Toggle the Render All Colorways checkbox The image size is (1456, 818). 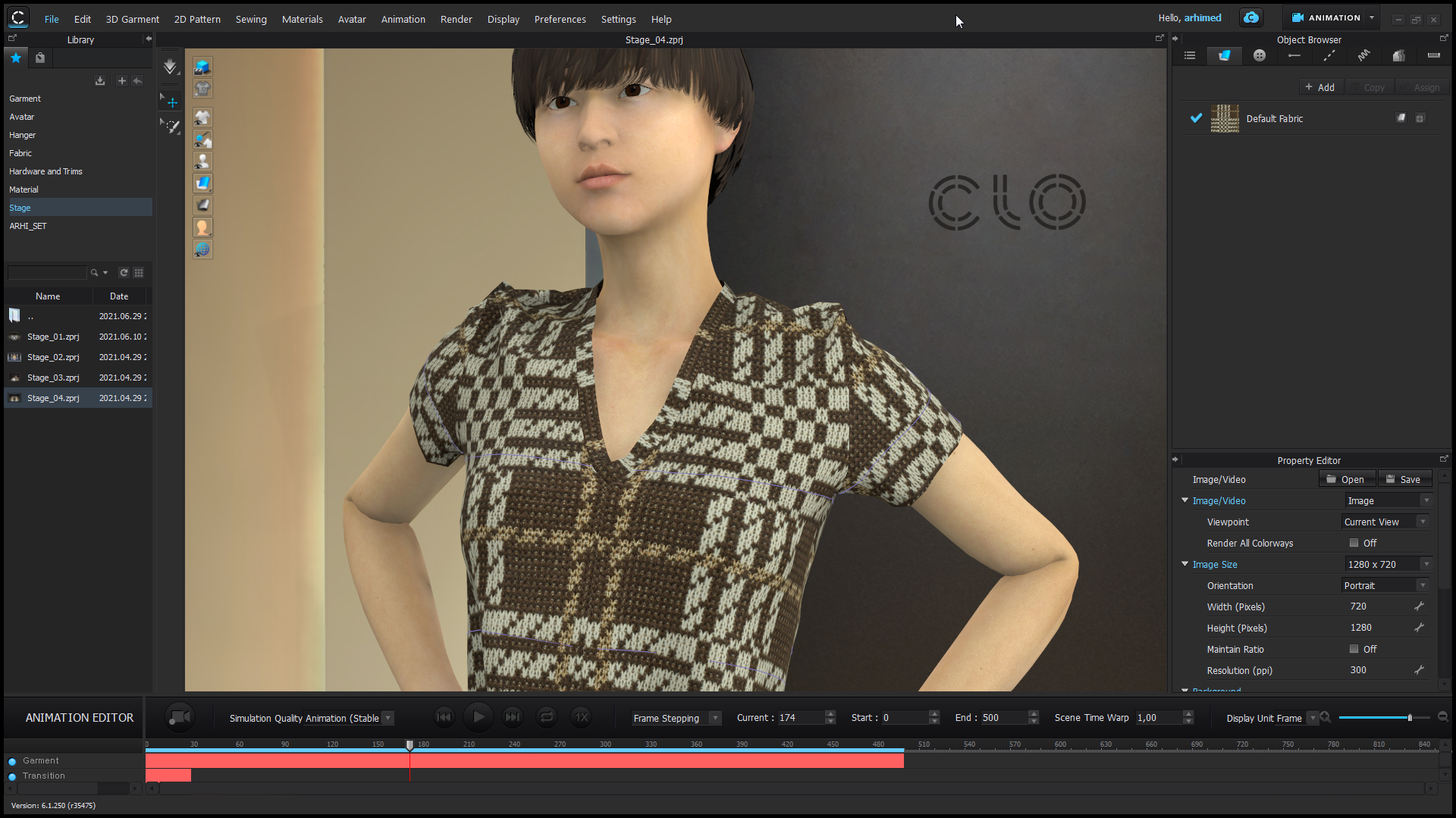point(1354,543)
